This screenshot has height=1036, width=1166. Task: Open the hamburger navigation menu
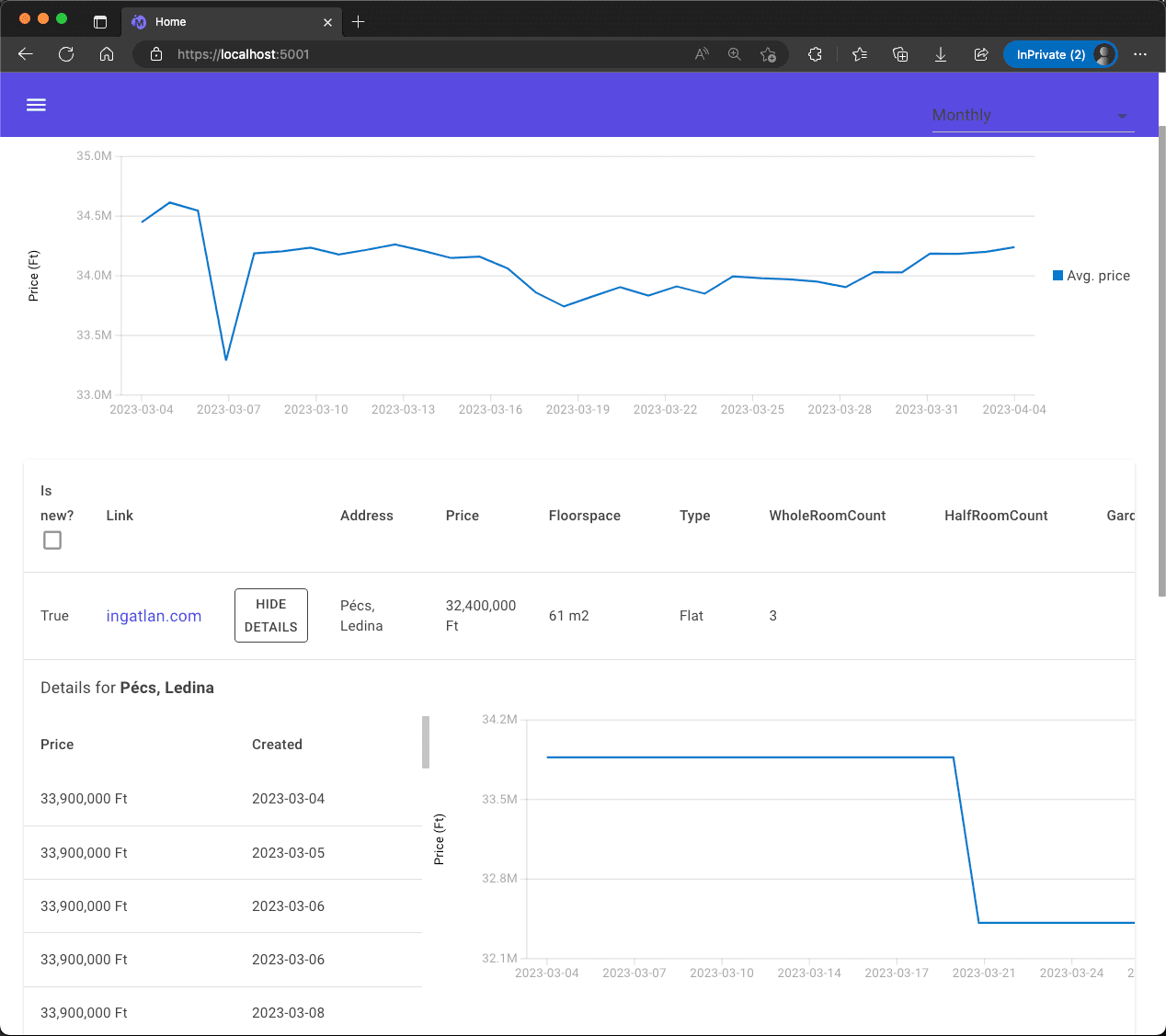[36, 105]
